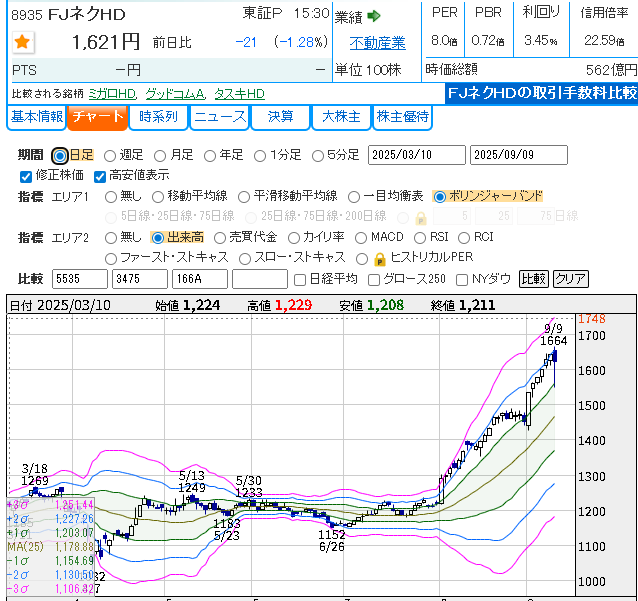Uncheck the 高安値表示 checkbox
The width and height of the screenshot is (638, 601).
[x=100, y=176]
